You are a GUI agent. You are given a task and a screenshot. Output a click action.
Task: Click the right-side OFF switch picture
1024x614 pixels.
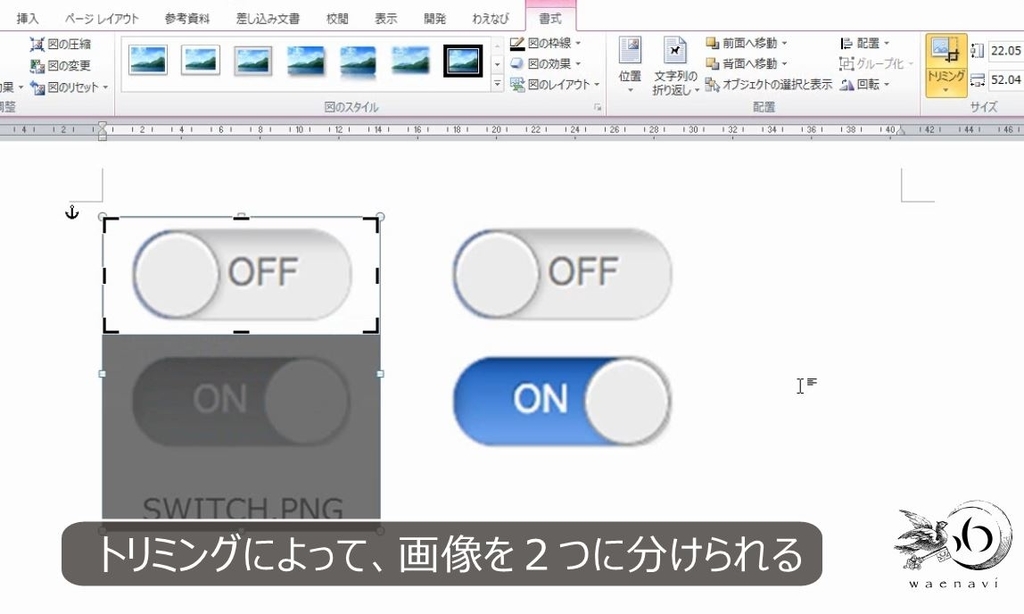point(562,274)
